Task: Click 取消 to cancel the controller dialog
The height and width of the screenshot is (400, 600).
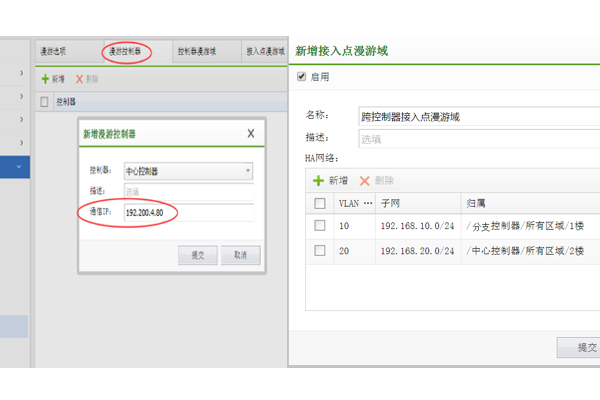Action: (240, 255)
